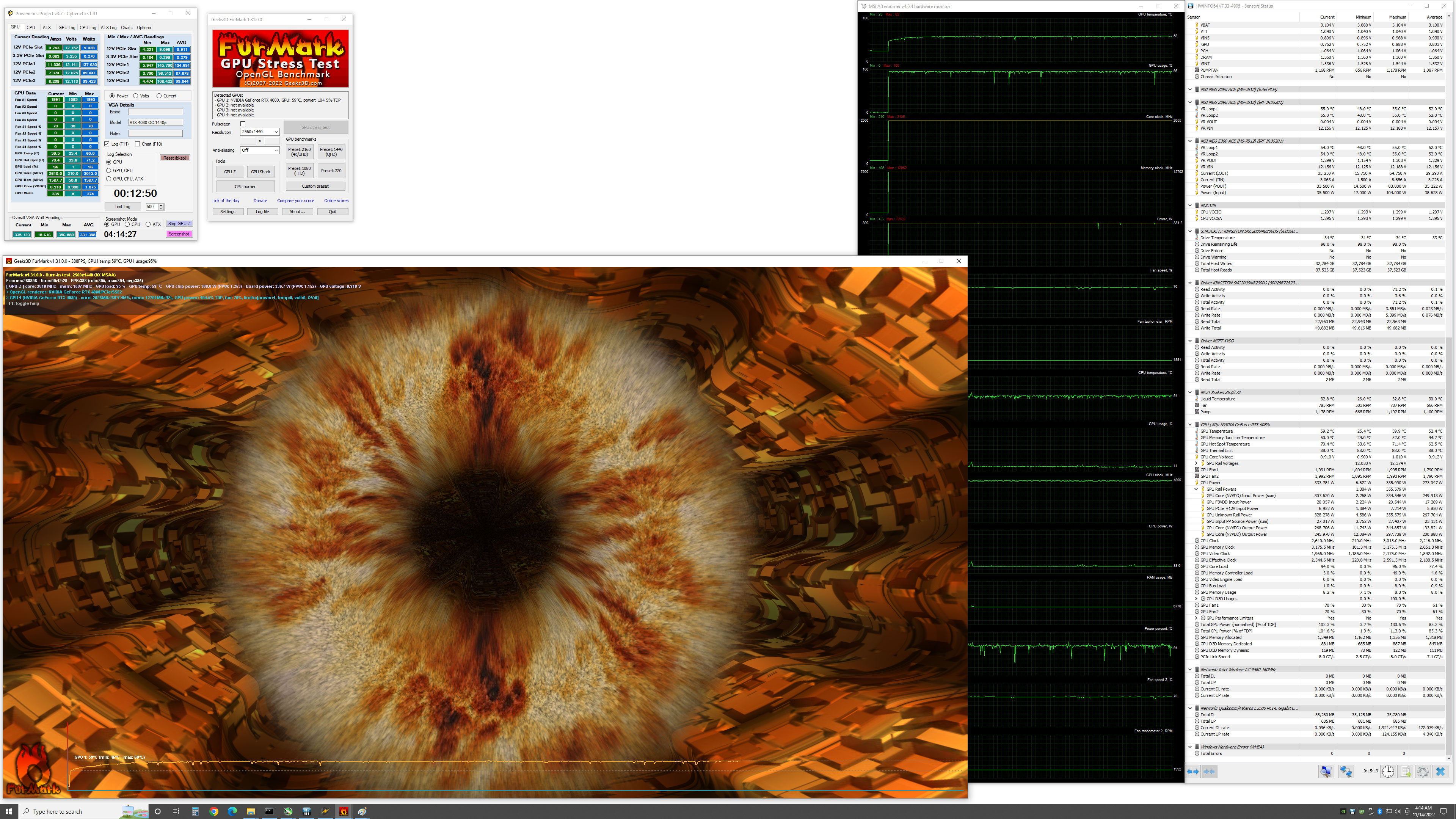Open FurMark Resolution dropdown
Image resolution: width=1456 pixels, height=819 pixels.
pyautogui.click(x=260, y=132)
